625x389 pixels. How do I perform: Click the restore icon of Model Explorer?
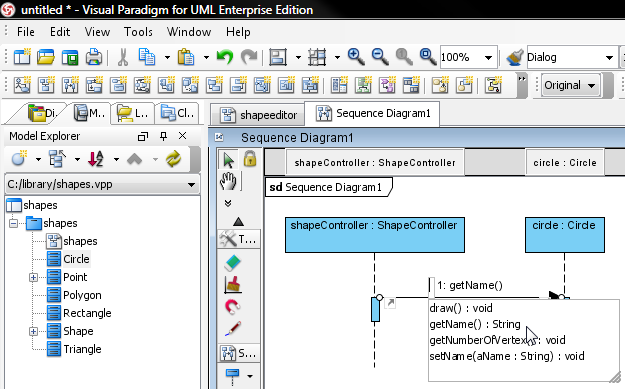(x=142, y=136)
